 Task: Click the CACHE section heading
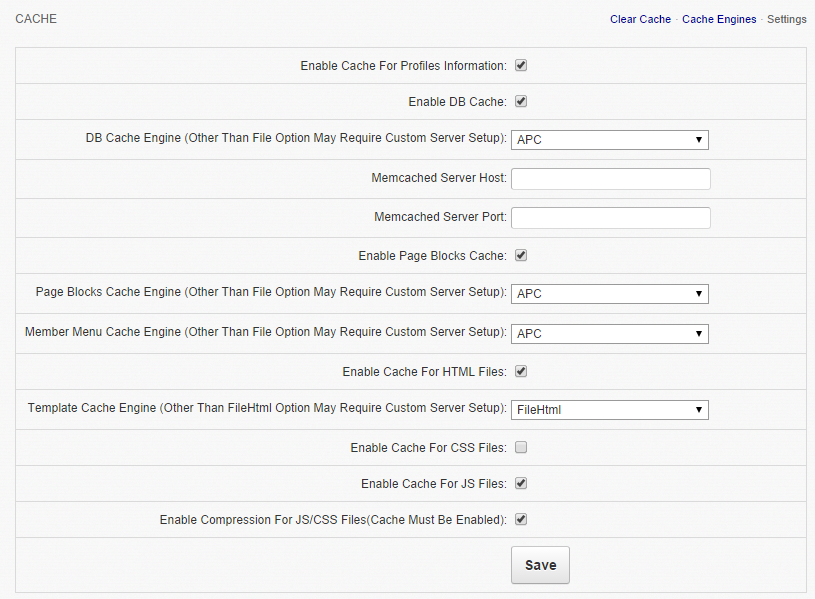pos(36,19)
